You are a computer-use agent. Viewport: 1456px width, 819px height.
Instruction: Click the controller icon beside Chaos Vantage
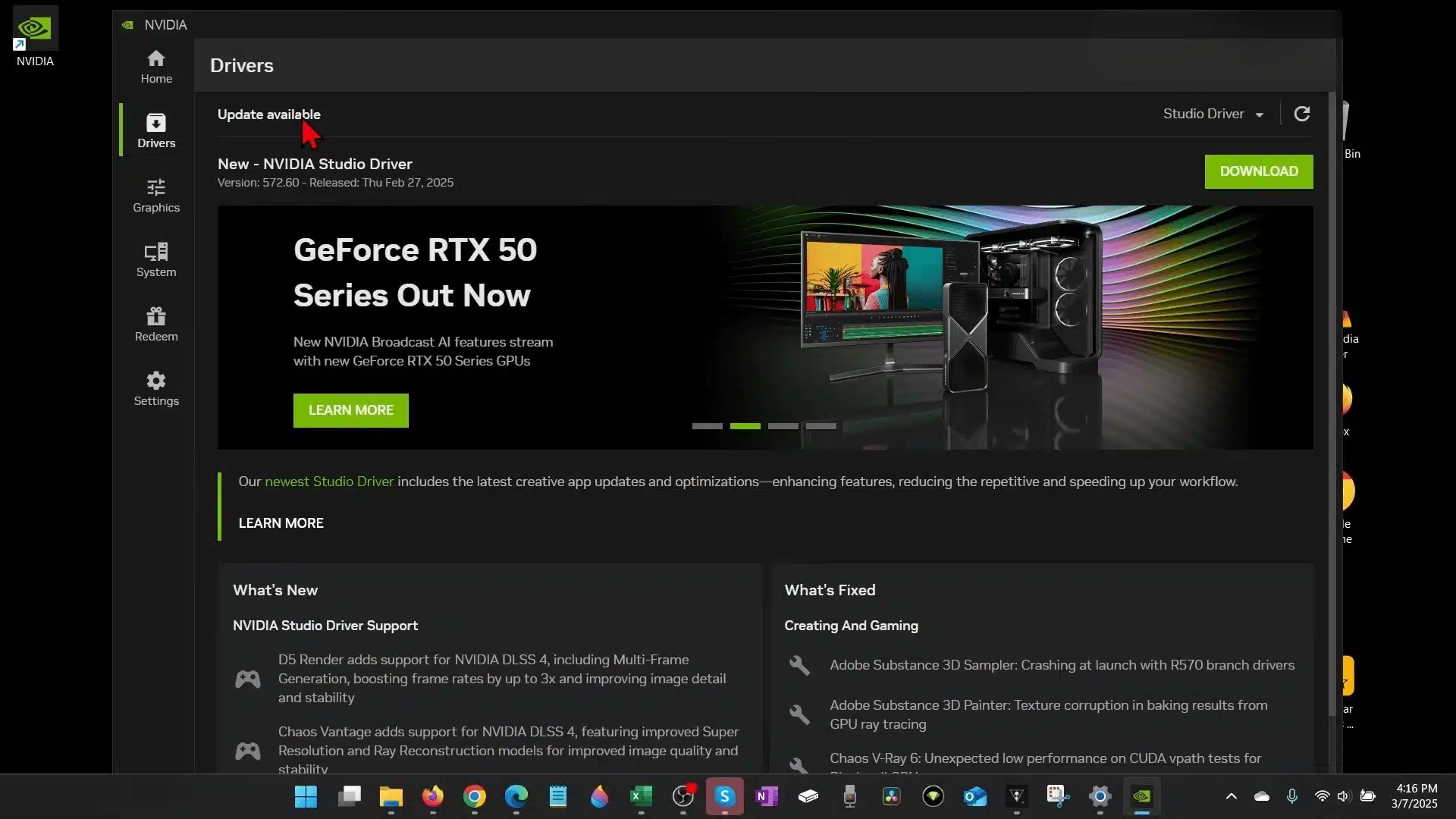[248, 751]
